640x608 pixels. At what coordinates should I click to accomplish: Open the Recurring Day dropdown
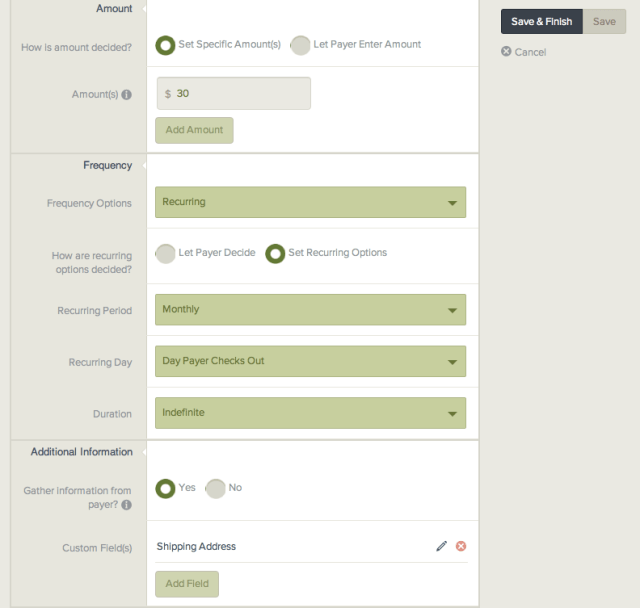(x=310, y=361)
